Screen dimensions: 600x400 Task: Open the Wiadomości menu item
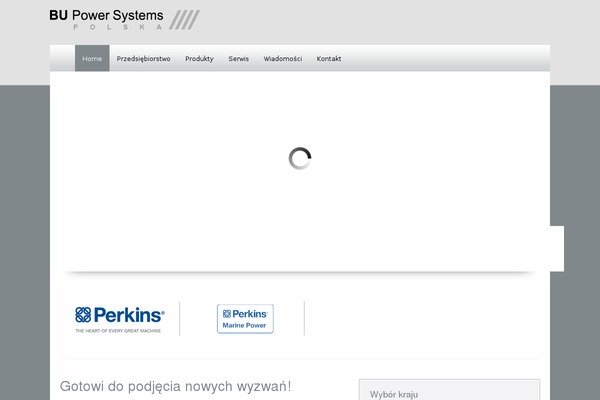click(283, 59)
